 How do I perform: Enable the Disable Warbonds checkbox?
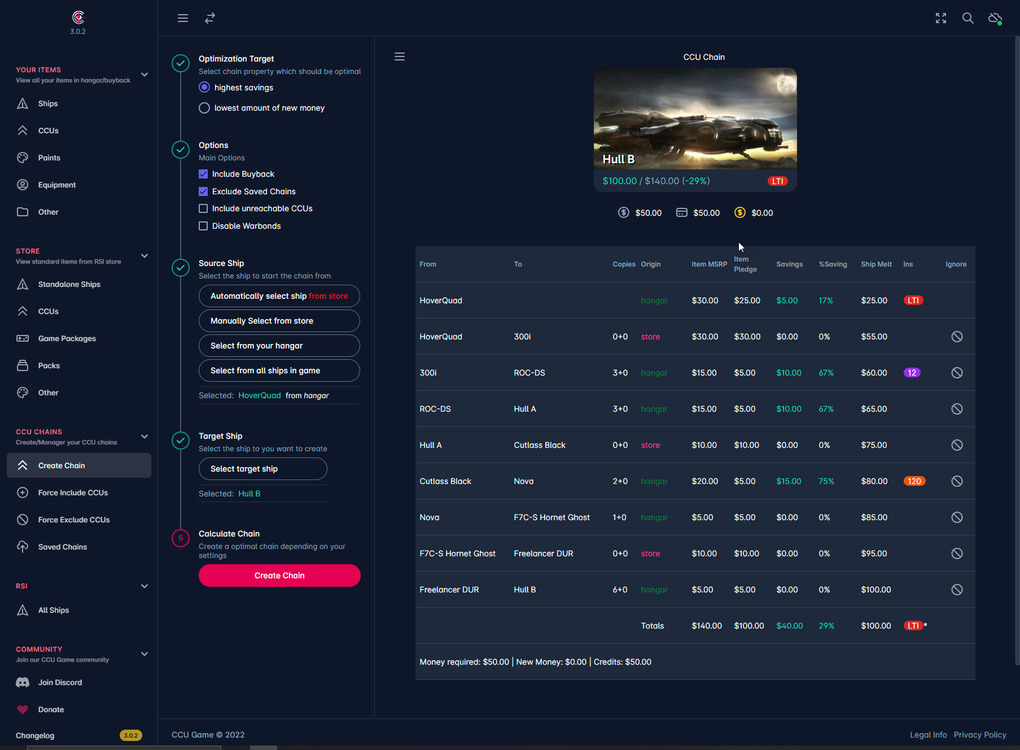204,226
